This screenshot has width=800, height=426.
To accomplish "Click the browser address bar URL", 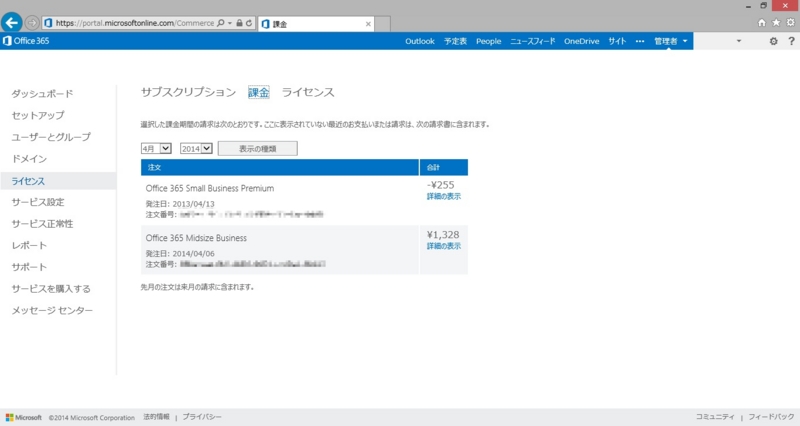I will pos(135,23).
